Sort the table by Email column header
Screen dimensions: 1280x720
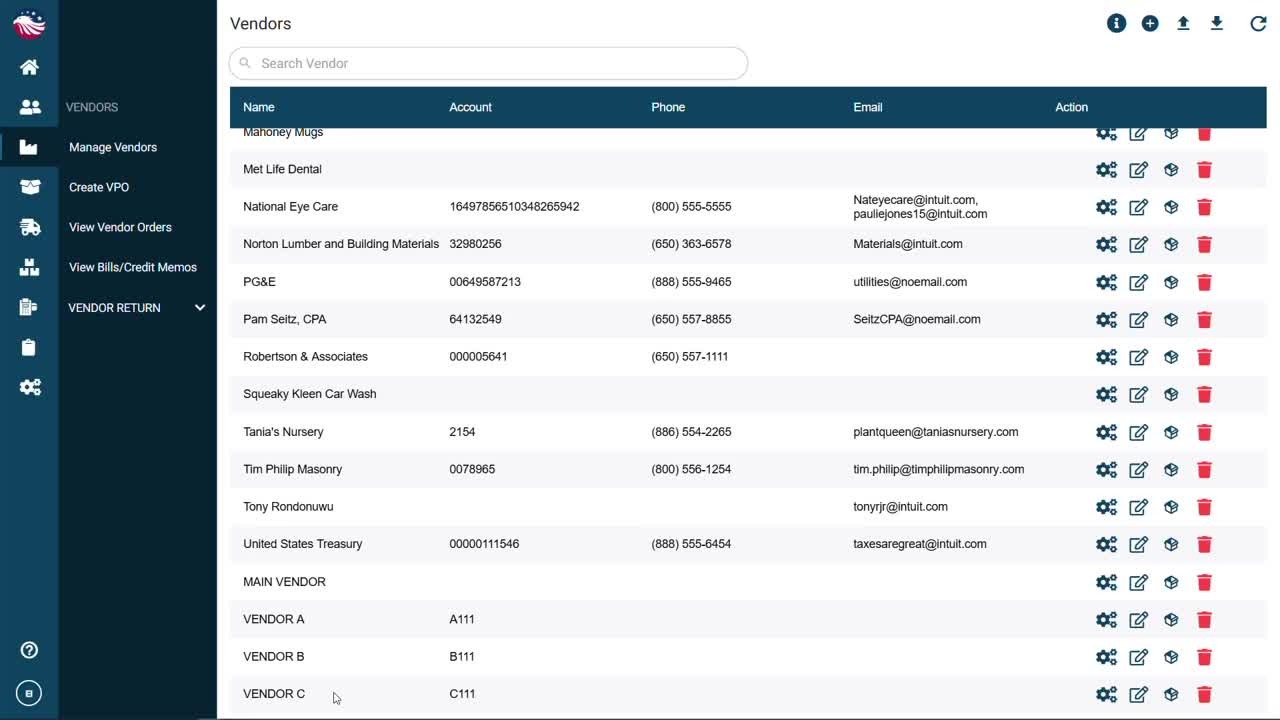tap(868, 107)
